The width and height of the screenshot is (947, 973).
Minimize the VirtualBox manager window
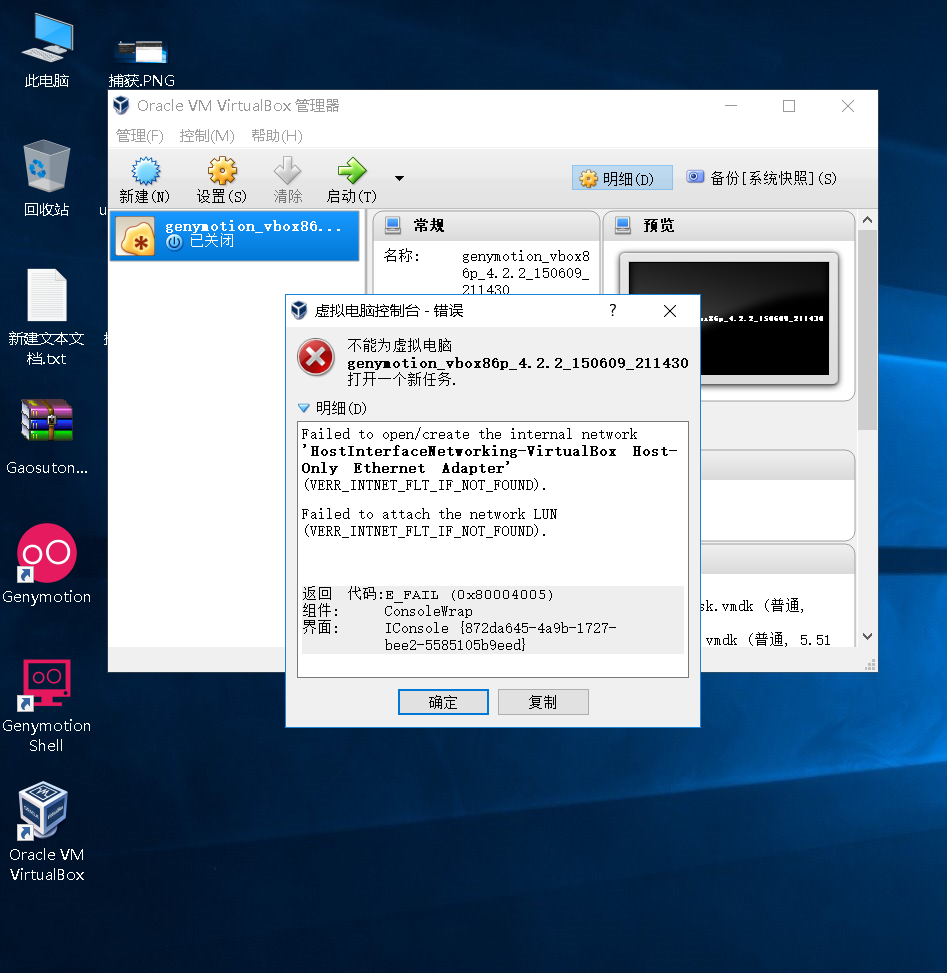coord(731,106)
